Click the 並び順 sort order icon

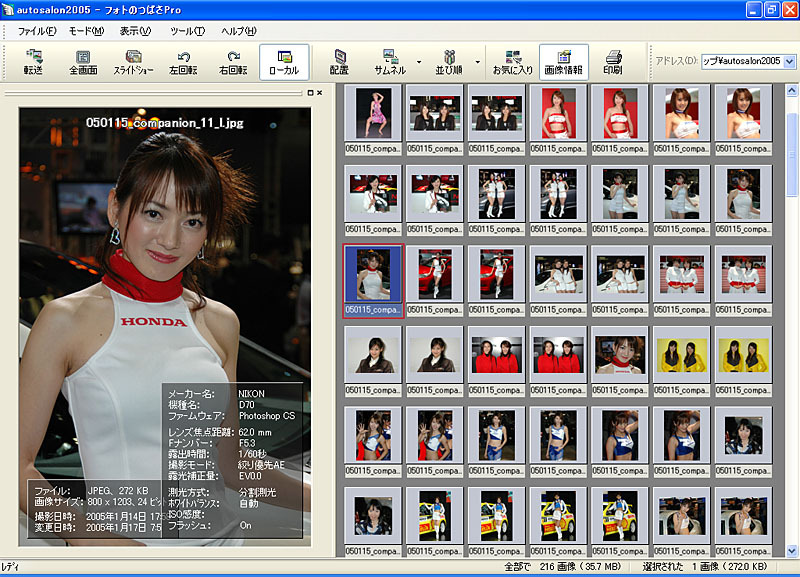click(449, 62)
